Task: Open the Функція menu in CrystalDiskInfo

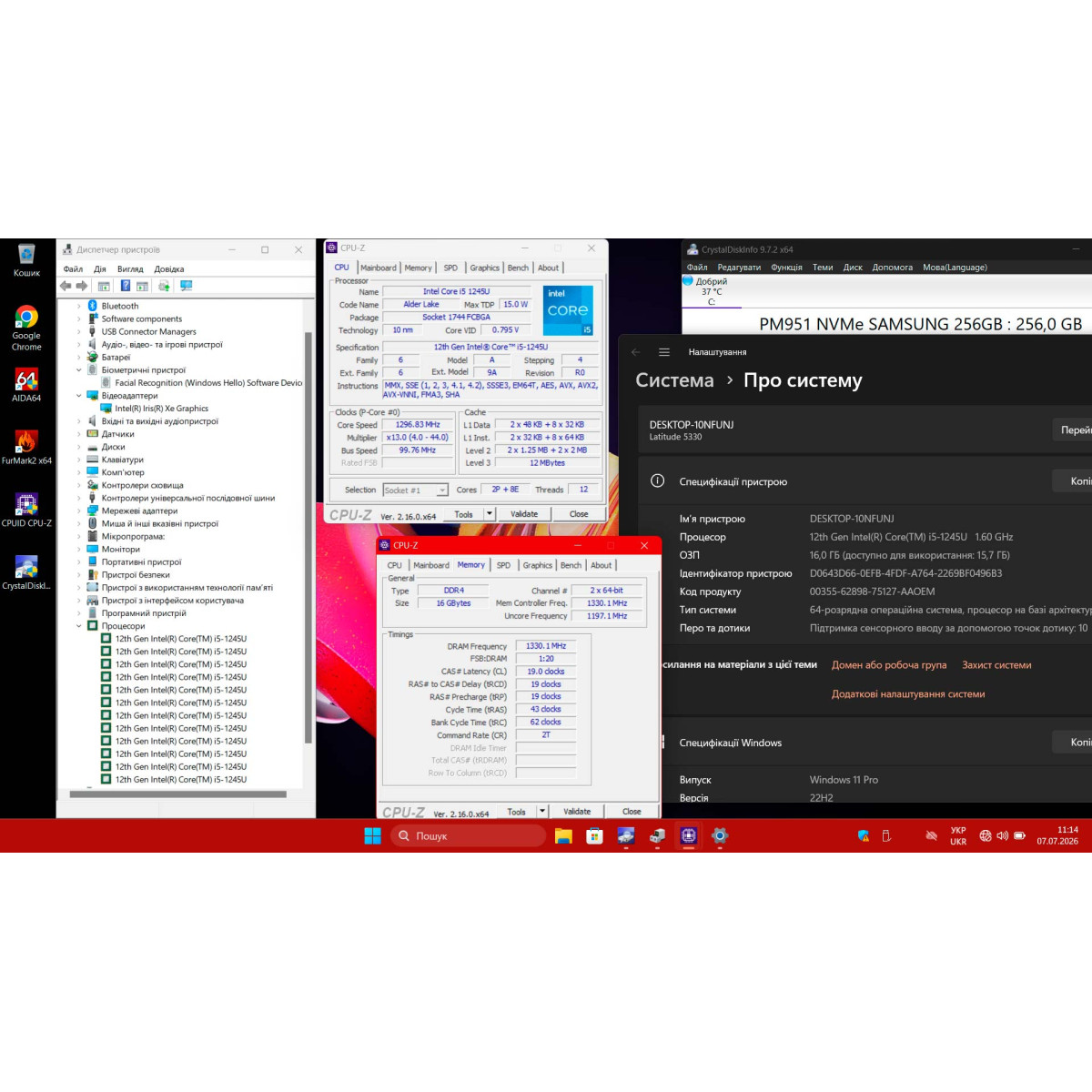Action: point(786,268)
